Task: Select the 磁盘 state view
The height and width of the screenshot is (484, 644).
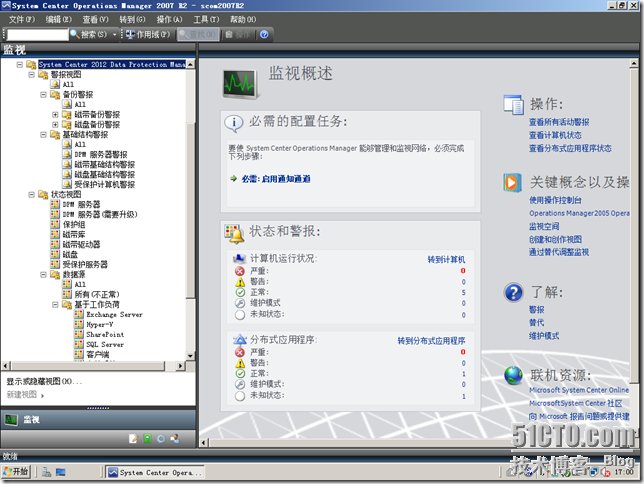Action: [x=70, y=254]
